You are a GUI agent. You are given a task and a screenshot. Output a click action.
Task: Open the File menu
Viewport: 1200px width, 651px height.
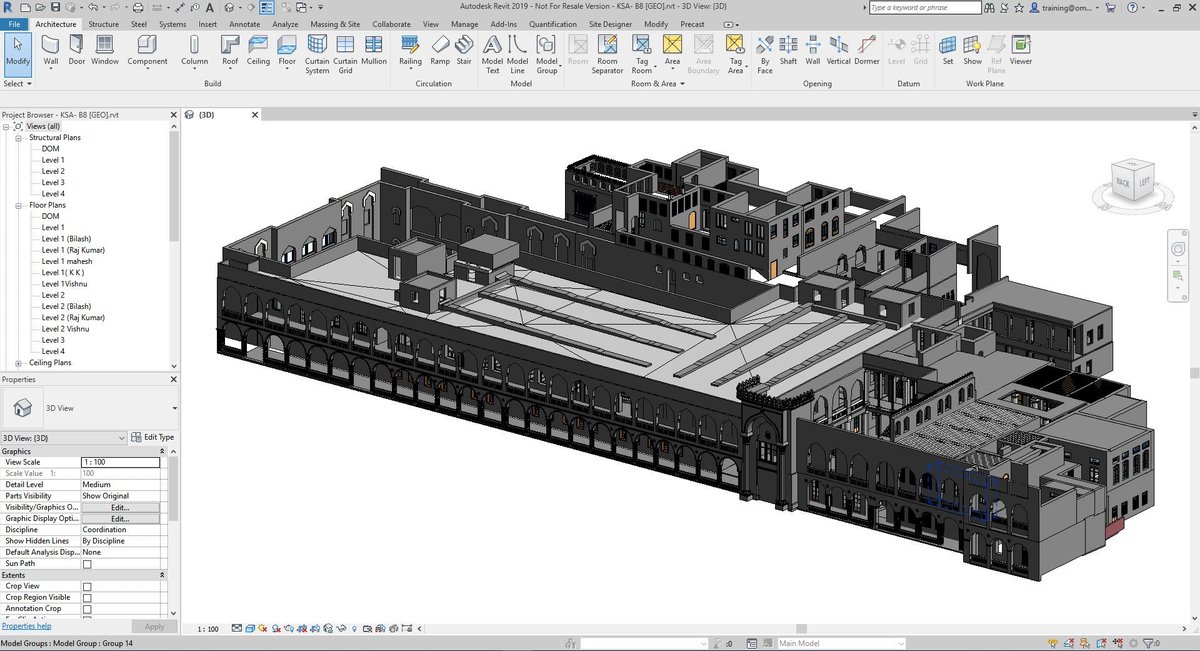pos(14,23)
